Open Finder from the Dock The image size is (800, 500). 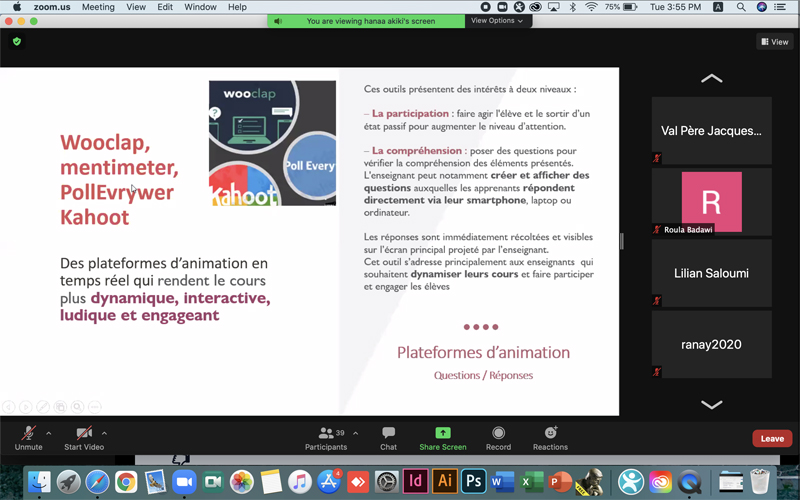click(x=39, y=481)
